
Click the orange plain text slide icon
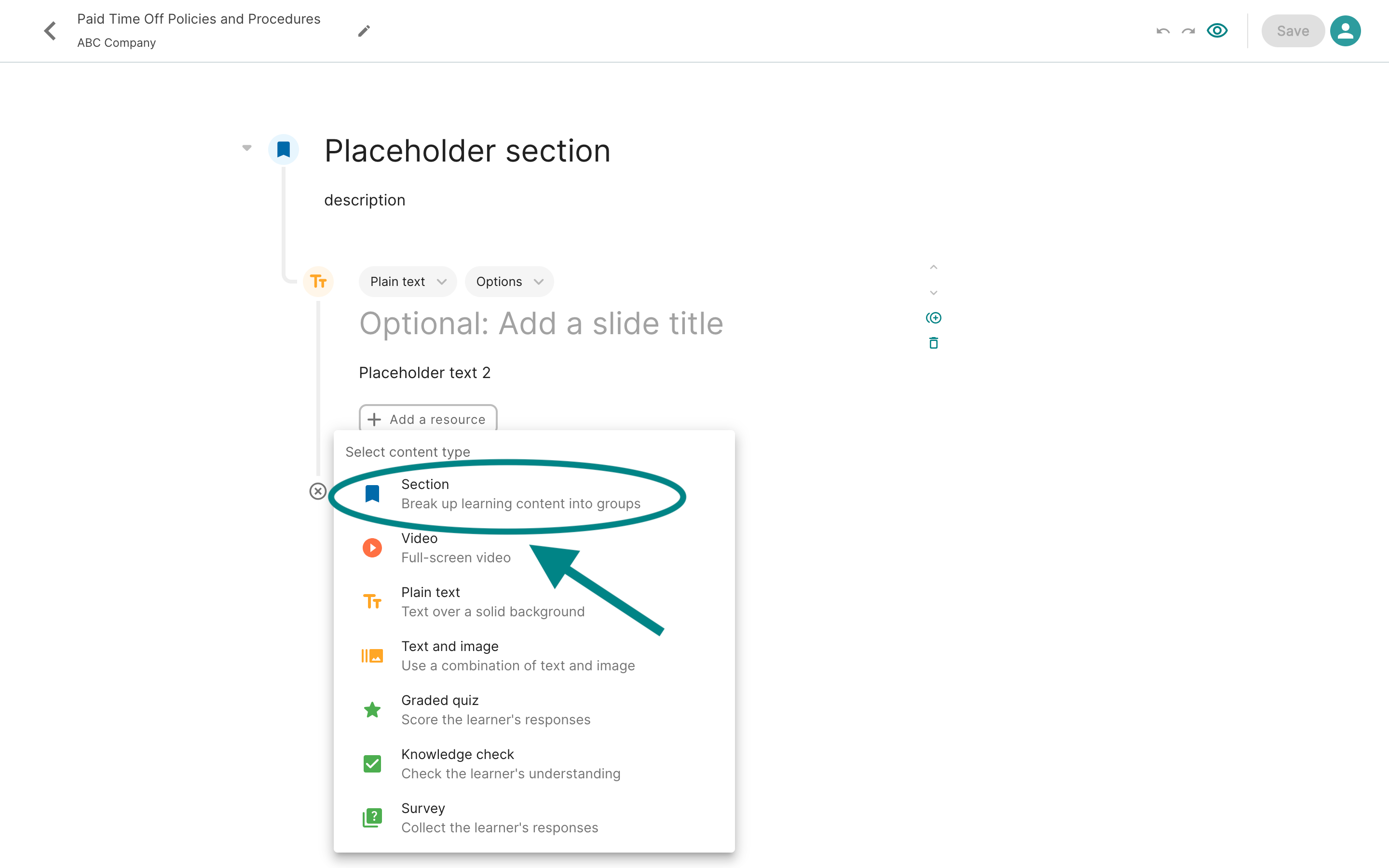318,281
